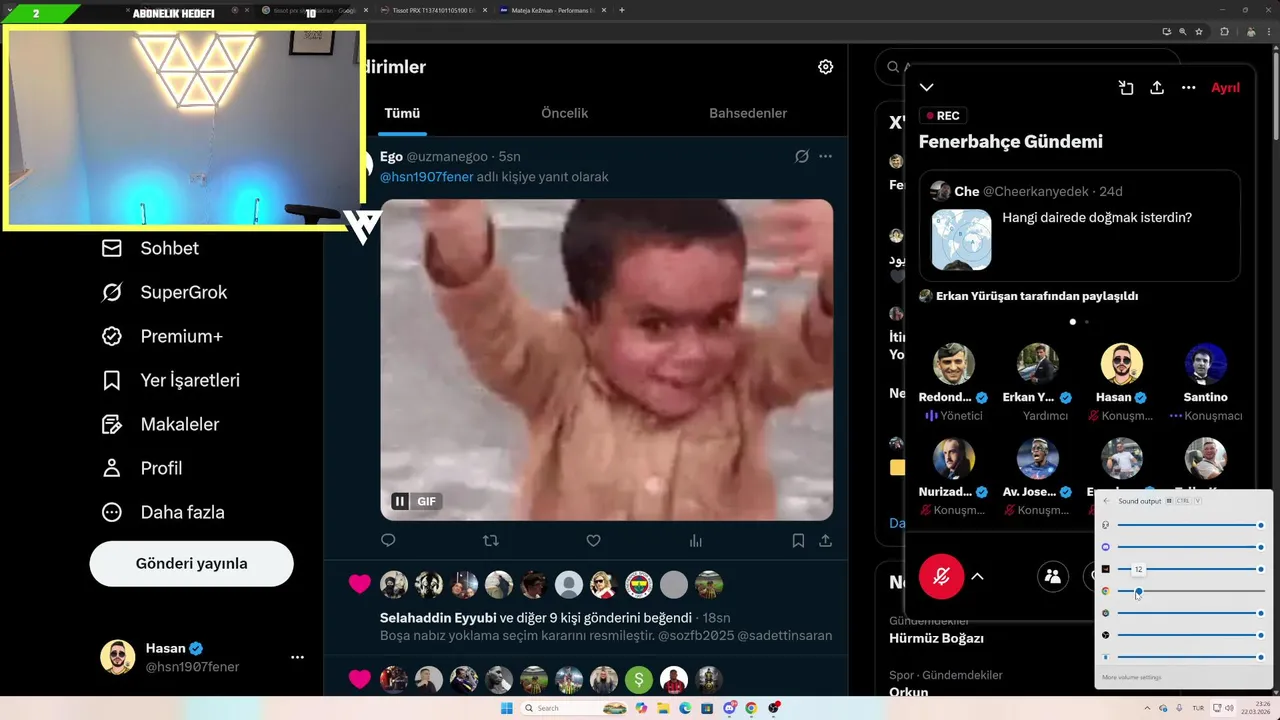Open Yer İşaretleri bookmarks
Image resolution: width=1280 pixels, height=720 pixels.
pos(170,380)
